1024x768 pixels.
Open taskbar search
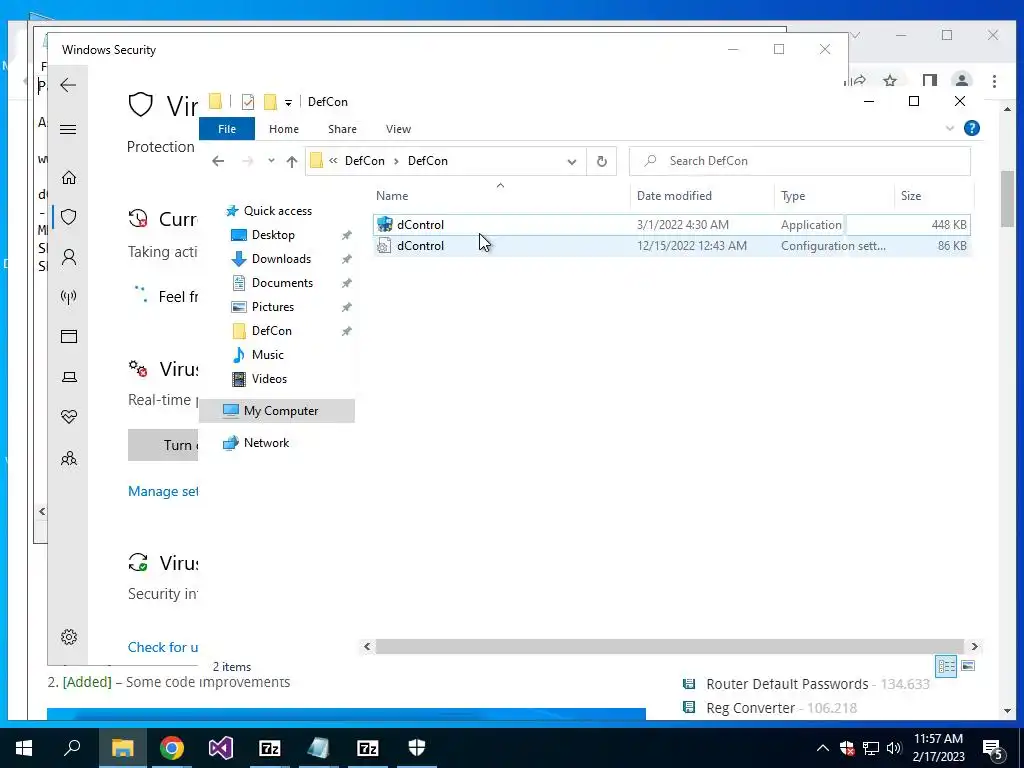point(72,748)
